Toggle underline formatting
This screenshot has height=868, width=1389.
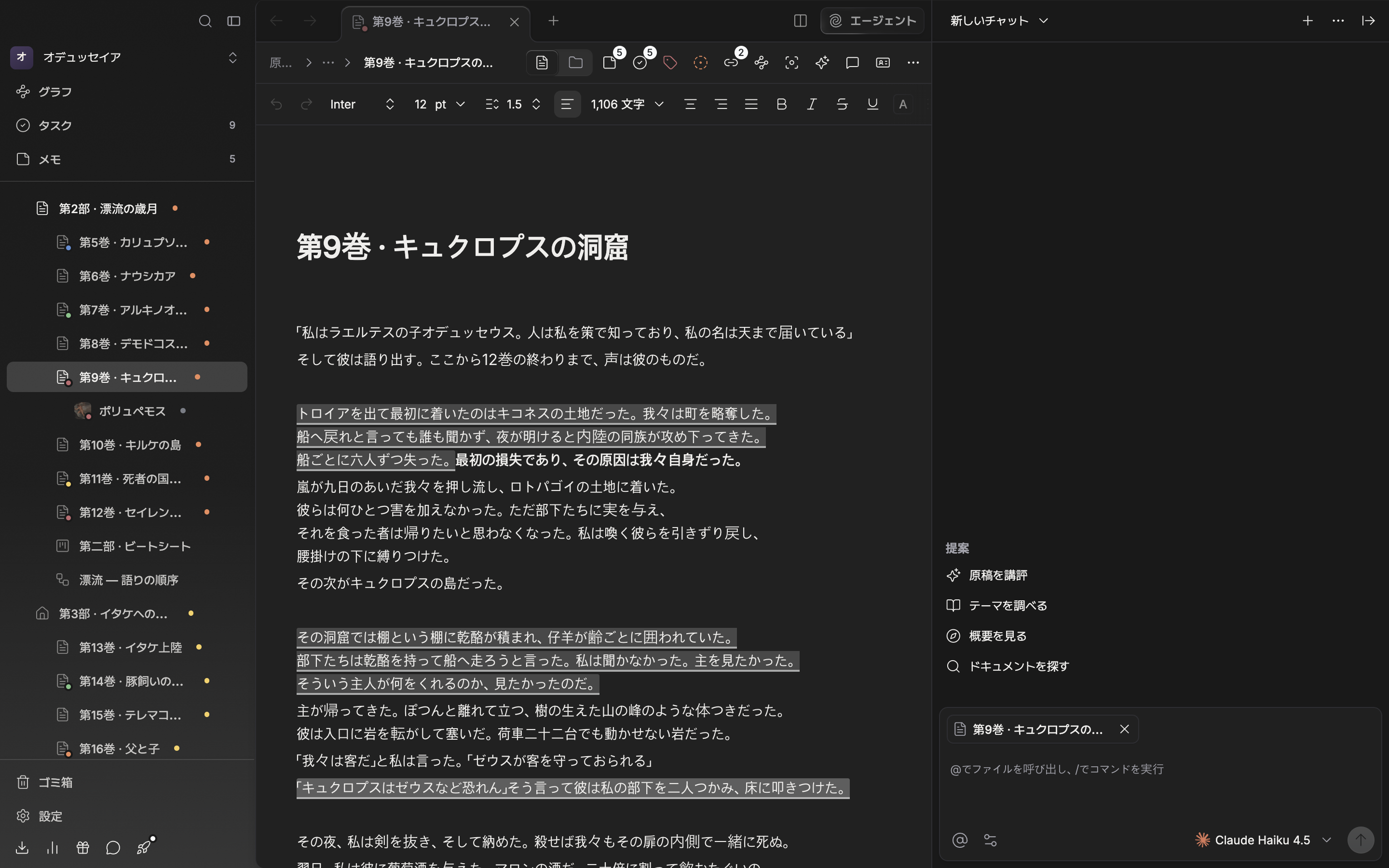pyautogui.click(x=872, y=104)
